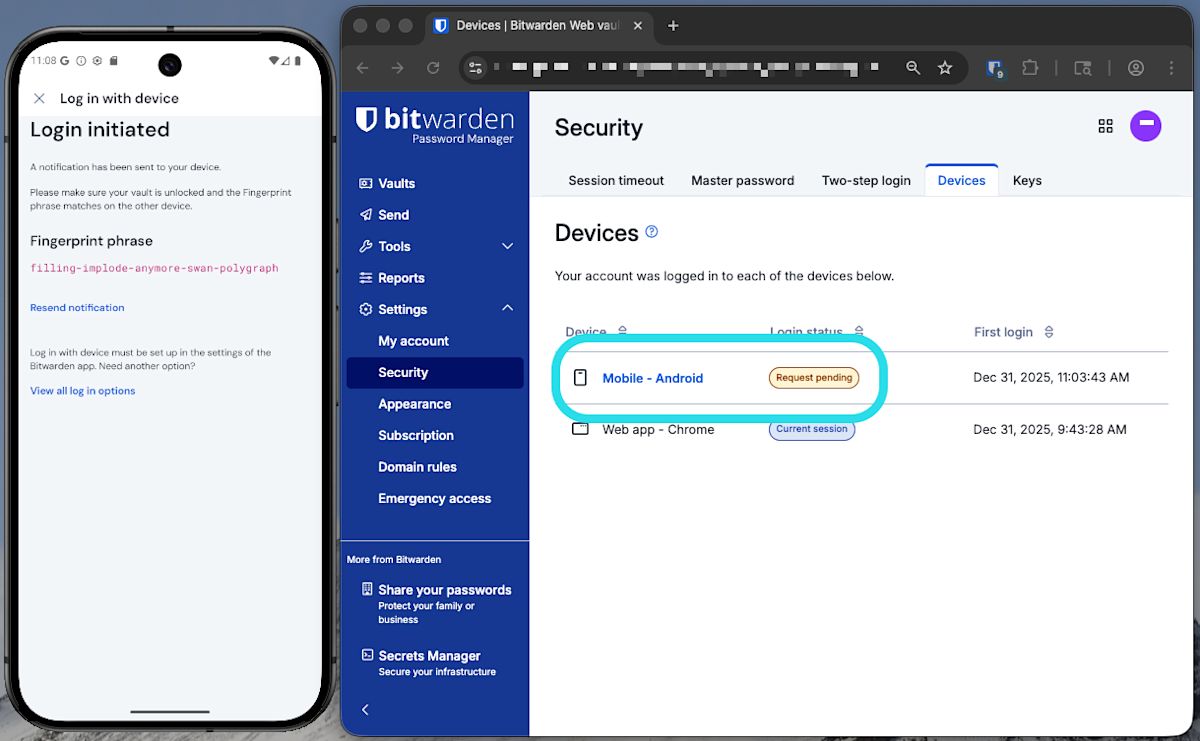This screenshot has height=741, width=1200.
Task: Select the Mobile - Android device entry
Action: 653,378
